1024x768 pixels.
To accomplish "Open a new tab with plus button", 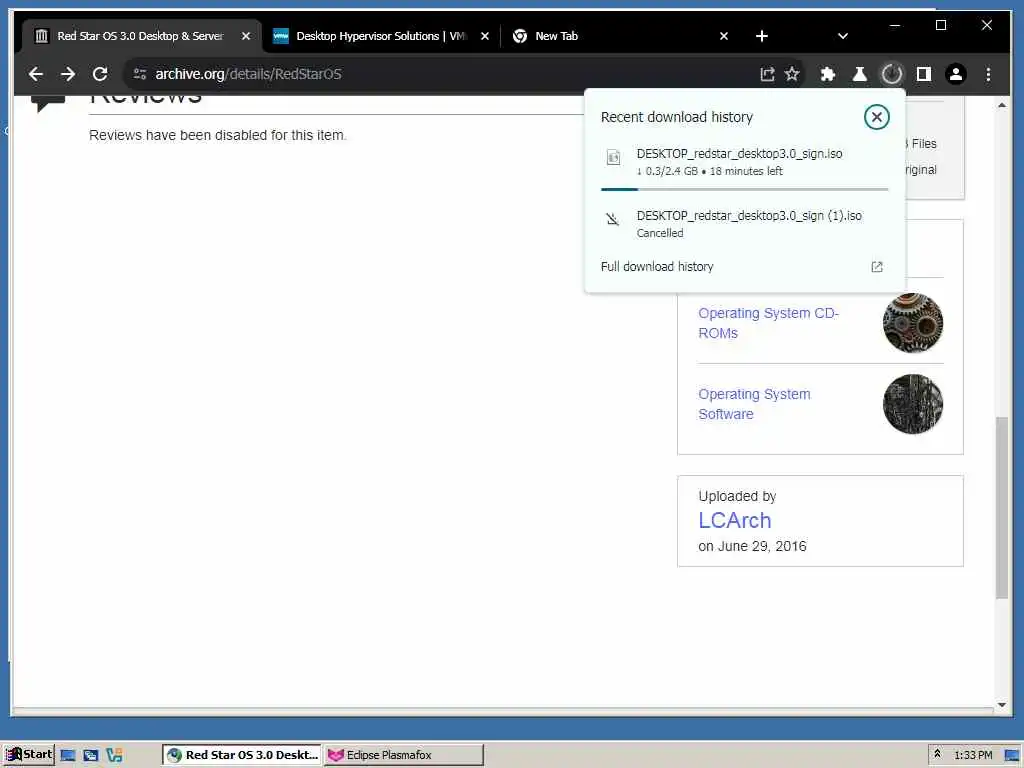I will (x=761, y=36).
